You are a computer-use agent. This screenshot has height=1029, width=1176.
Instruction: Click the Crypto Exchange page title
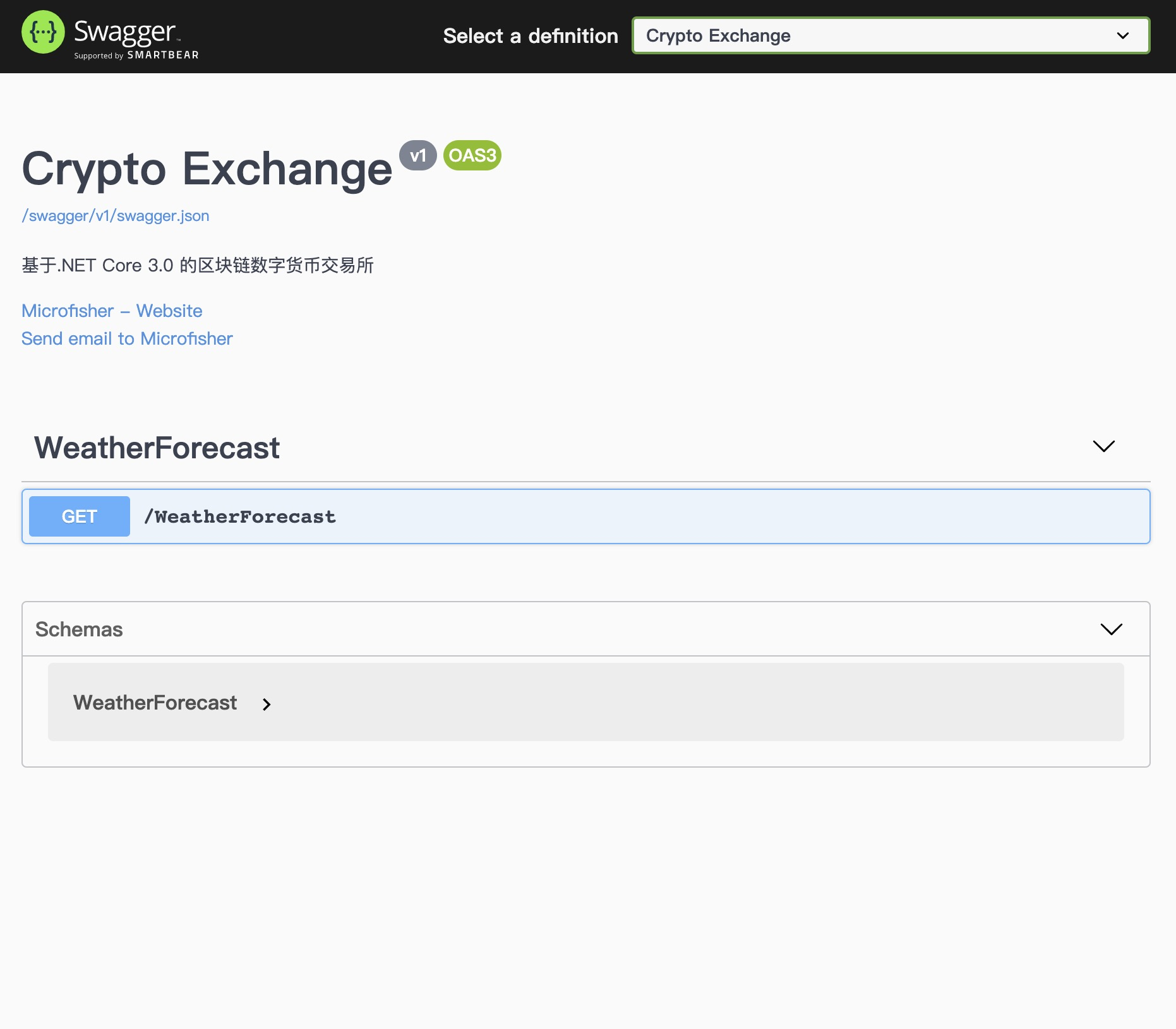(x=207, y=169)
